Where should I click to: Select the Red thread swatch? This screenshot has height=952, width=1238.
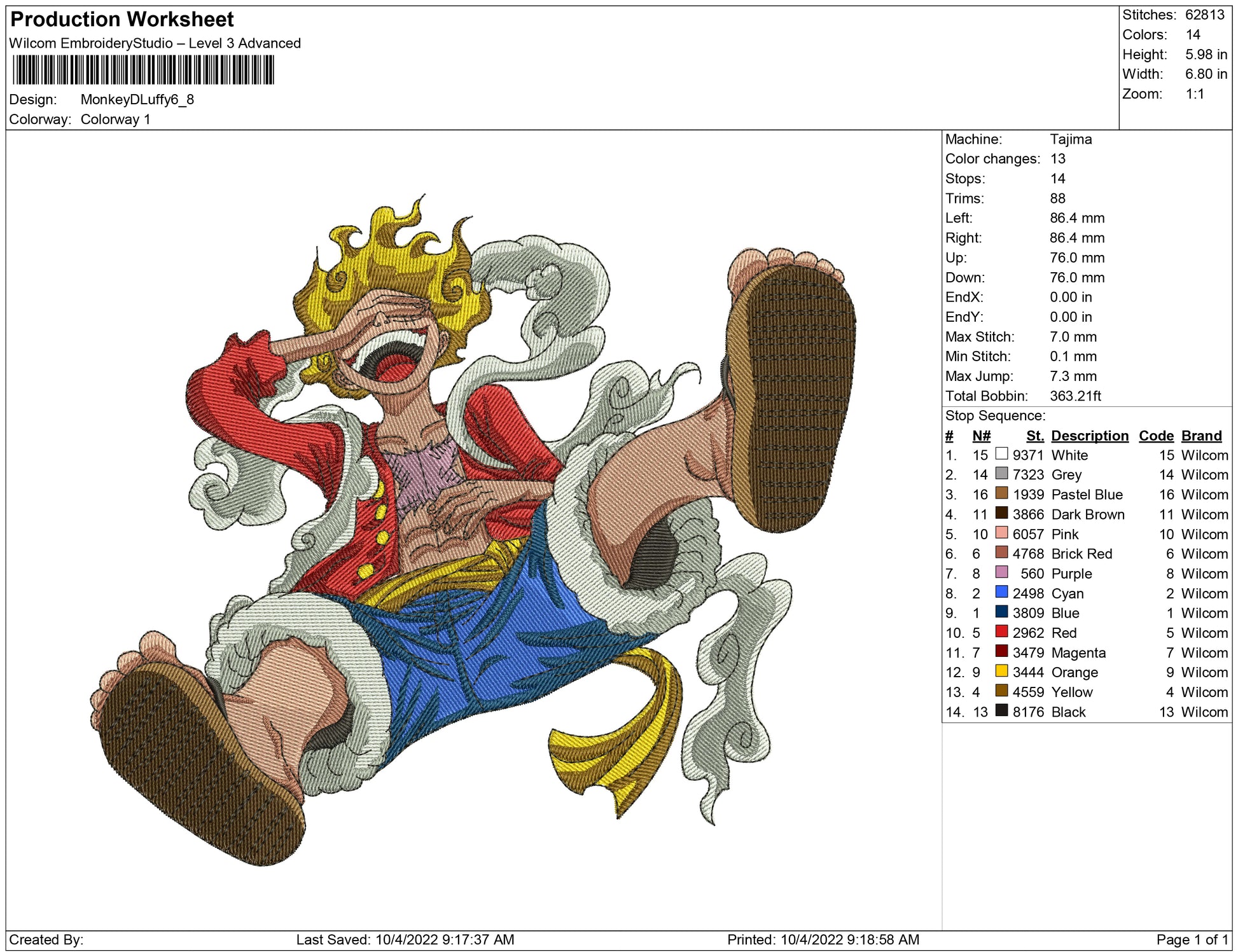[x=1001, y=631]
